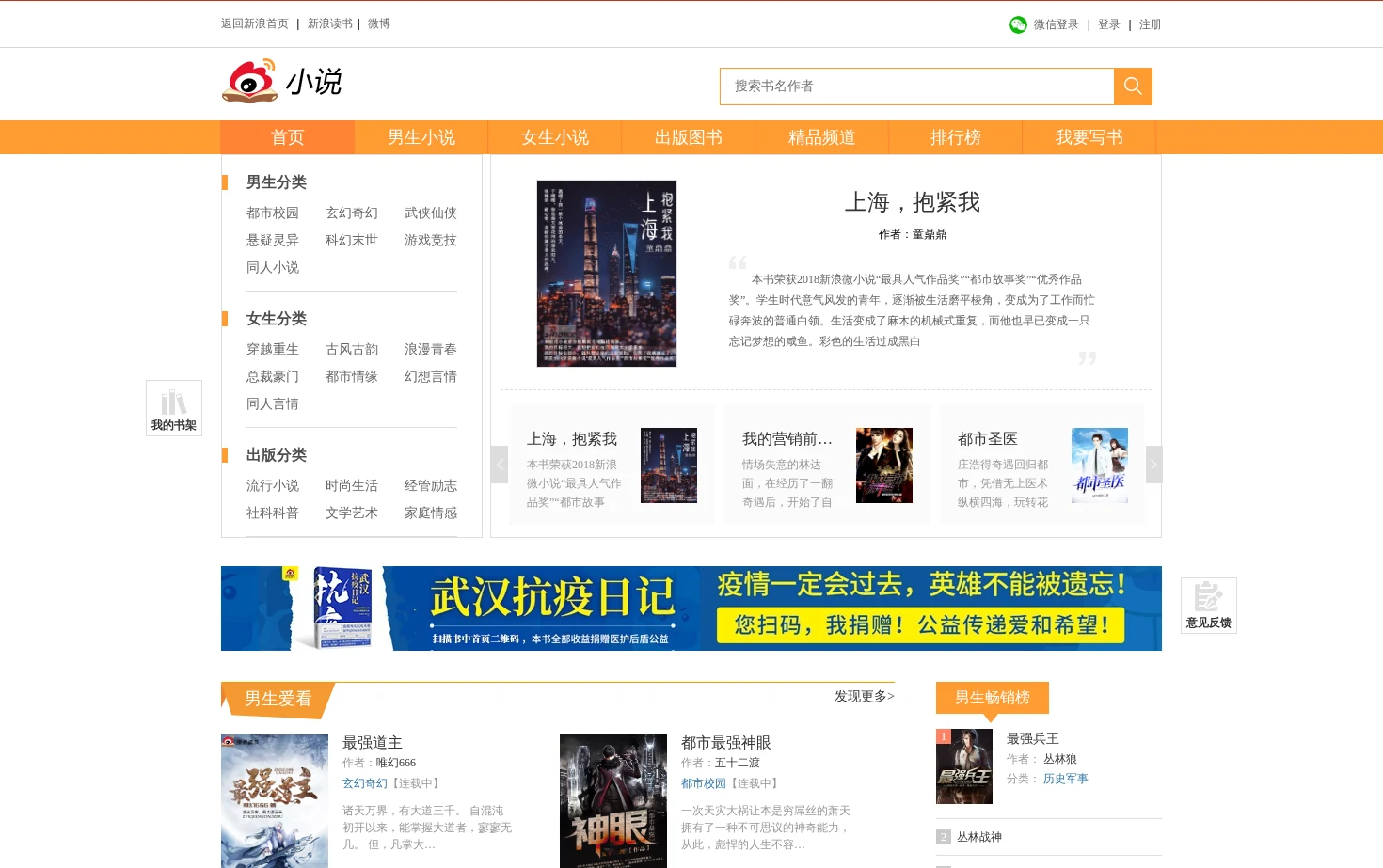Select 悬疑灵异 category
1383x868 pixels.
[x=273, y=241]
